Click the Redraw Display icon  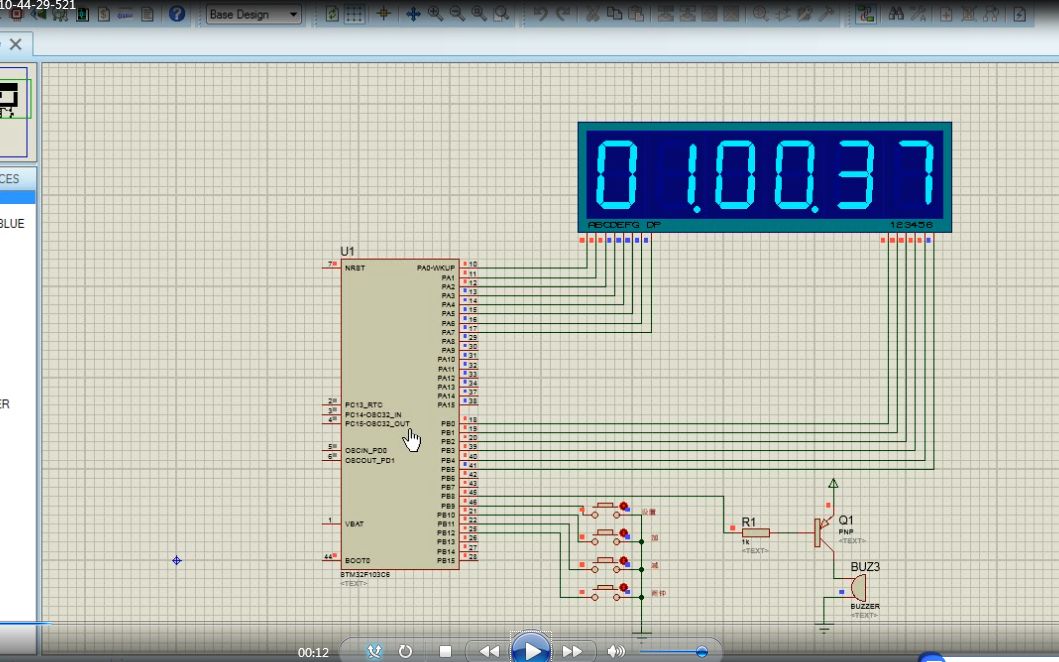tap(331, 10)
